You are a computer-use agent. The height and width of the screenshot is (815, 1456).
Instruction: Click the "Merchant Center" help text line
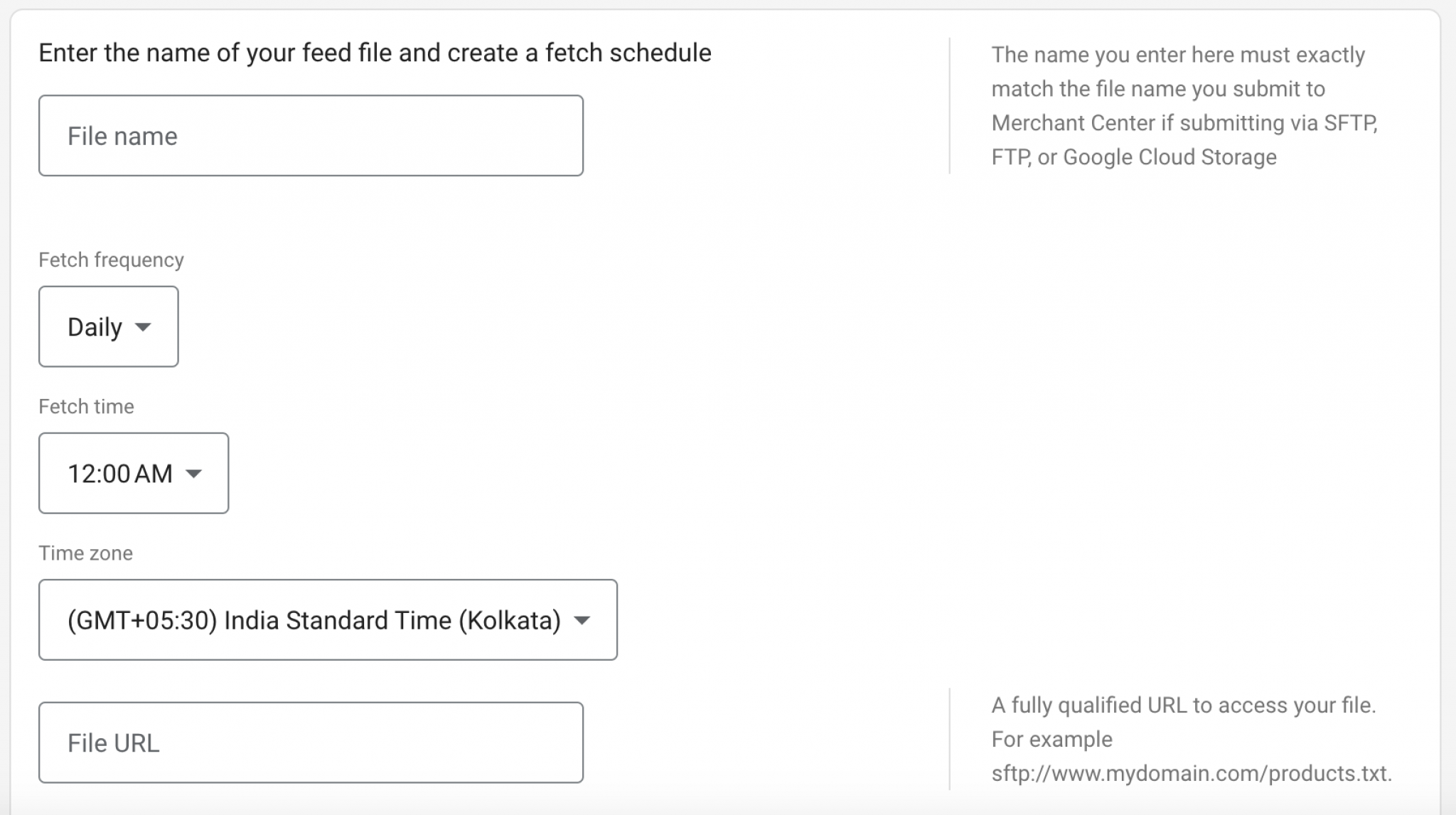coord(1184,123)
